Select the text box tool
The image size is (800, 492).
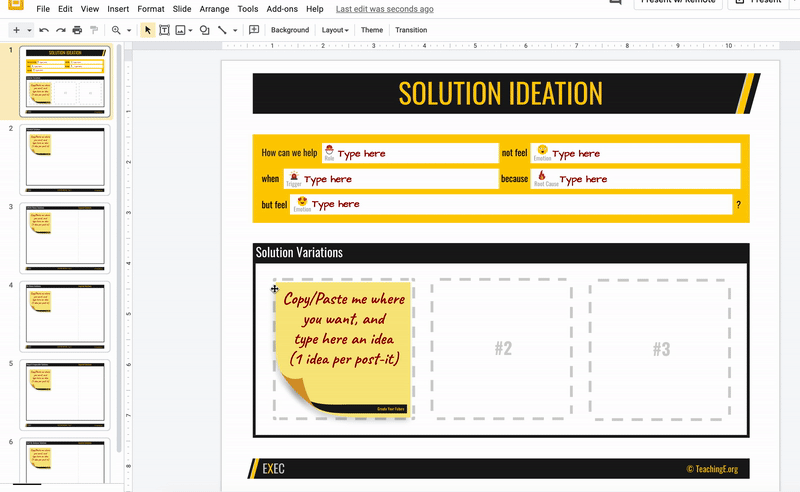164,30
